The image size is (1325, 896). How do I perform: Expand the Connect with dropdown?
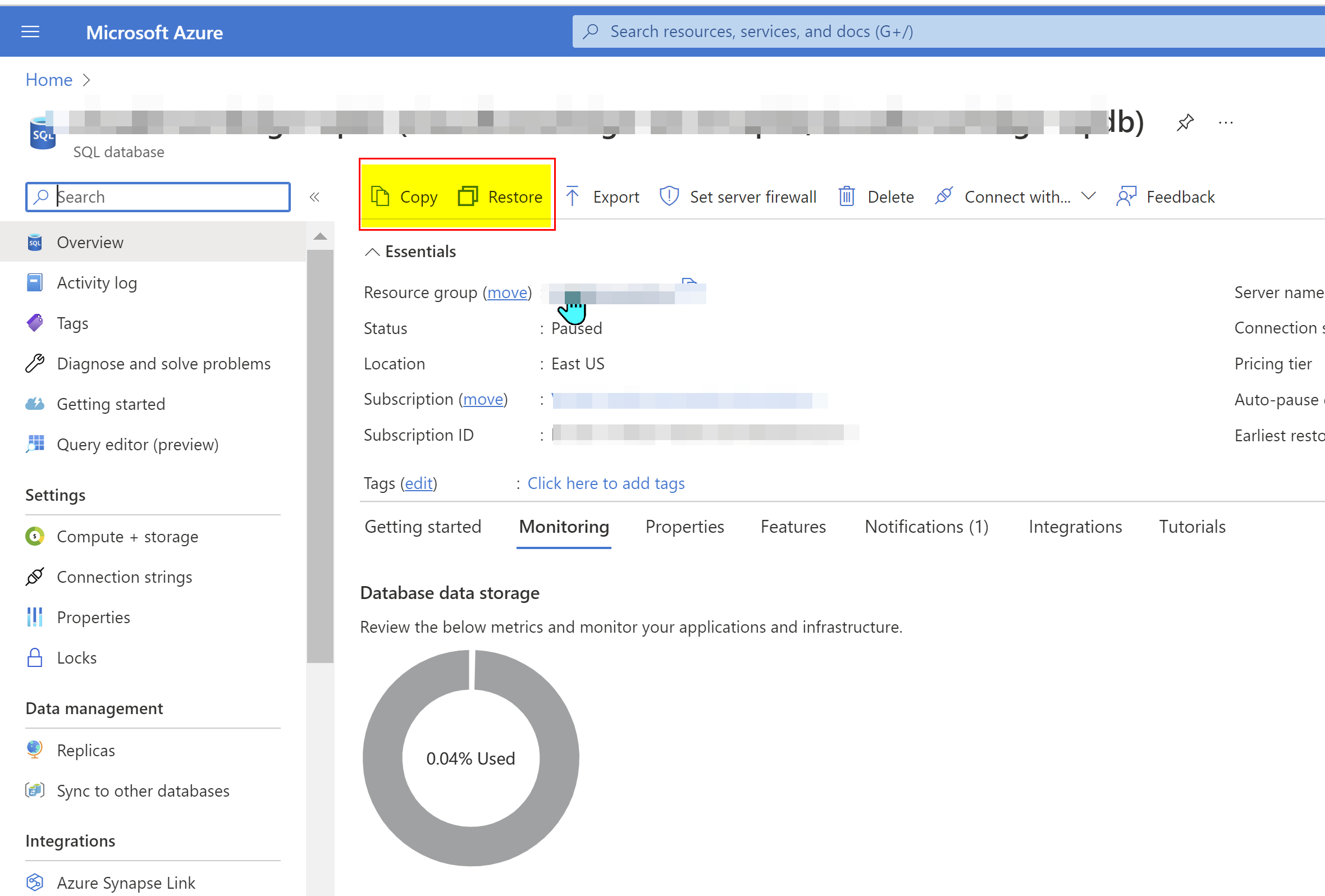1088,196
